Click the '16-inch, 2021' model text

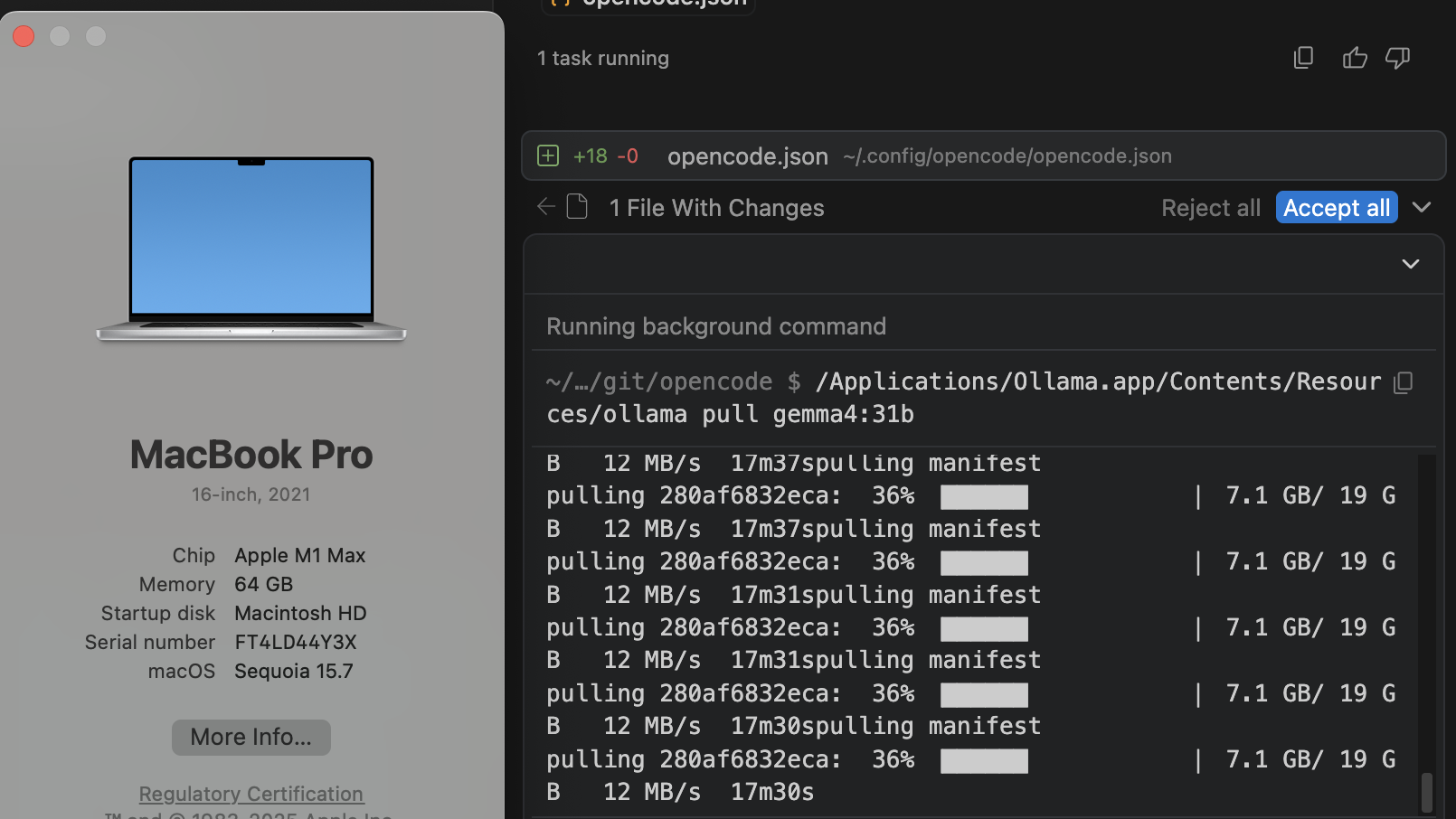tap(251, 494)
